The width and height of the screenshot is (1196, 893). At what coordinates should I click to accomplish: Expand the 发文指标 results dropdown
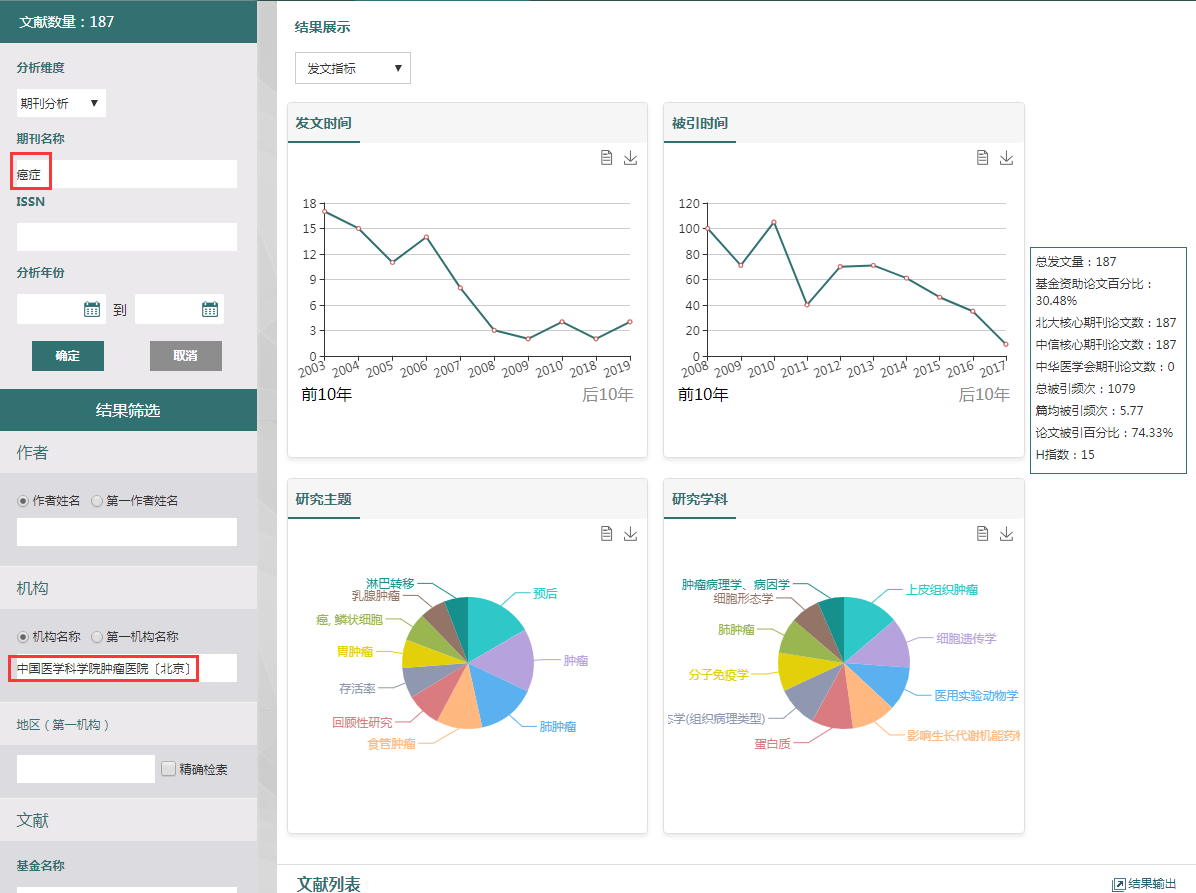[x=353, y=68]
